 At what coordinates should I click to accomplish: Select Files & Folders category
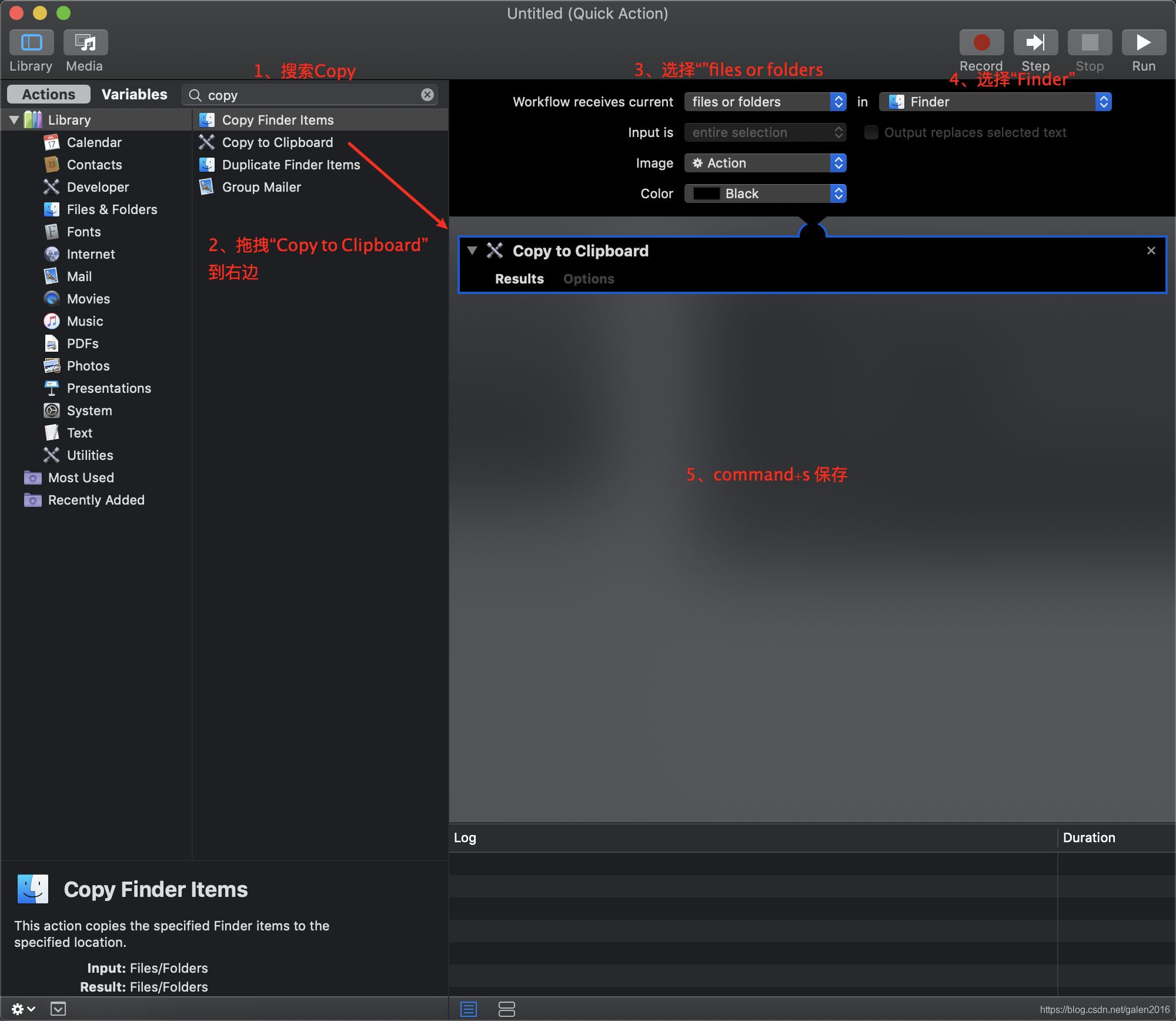click(x=112, y=209)
